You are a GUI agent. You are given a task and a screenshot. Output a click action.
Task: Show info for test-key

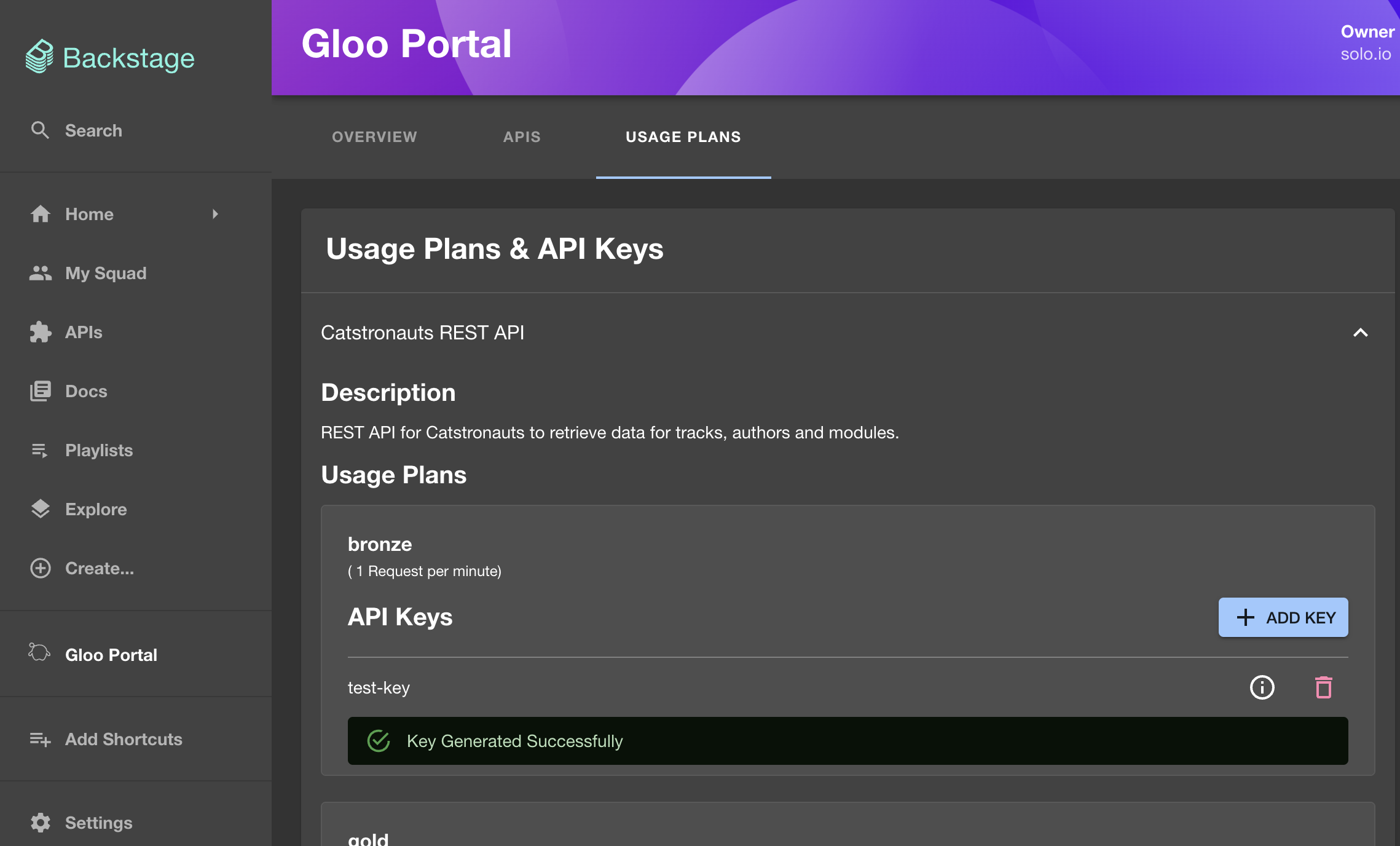point(1262,687)
